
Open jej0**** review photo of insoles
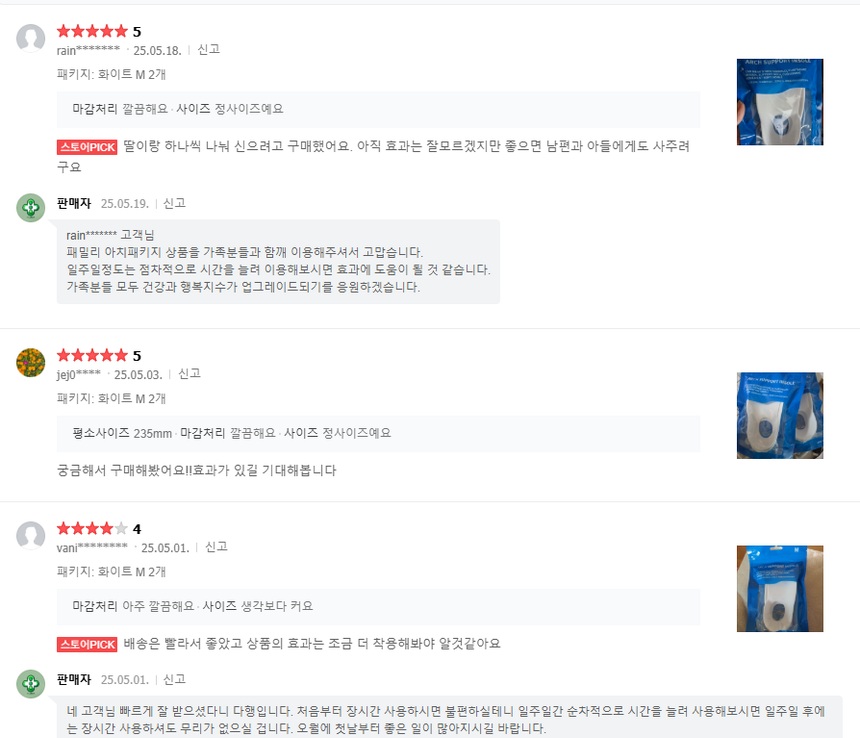coord(780,416)
